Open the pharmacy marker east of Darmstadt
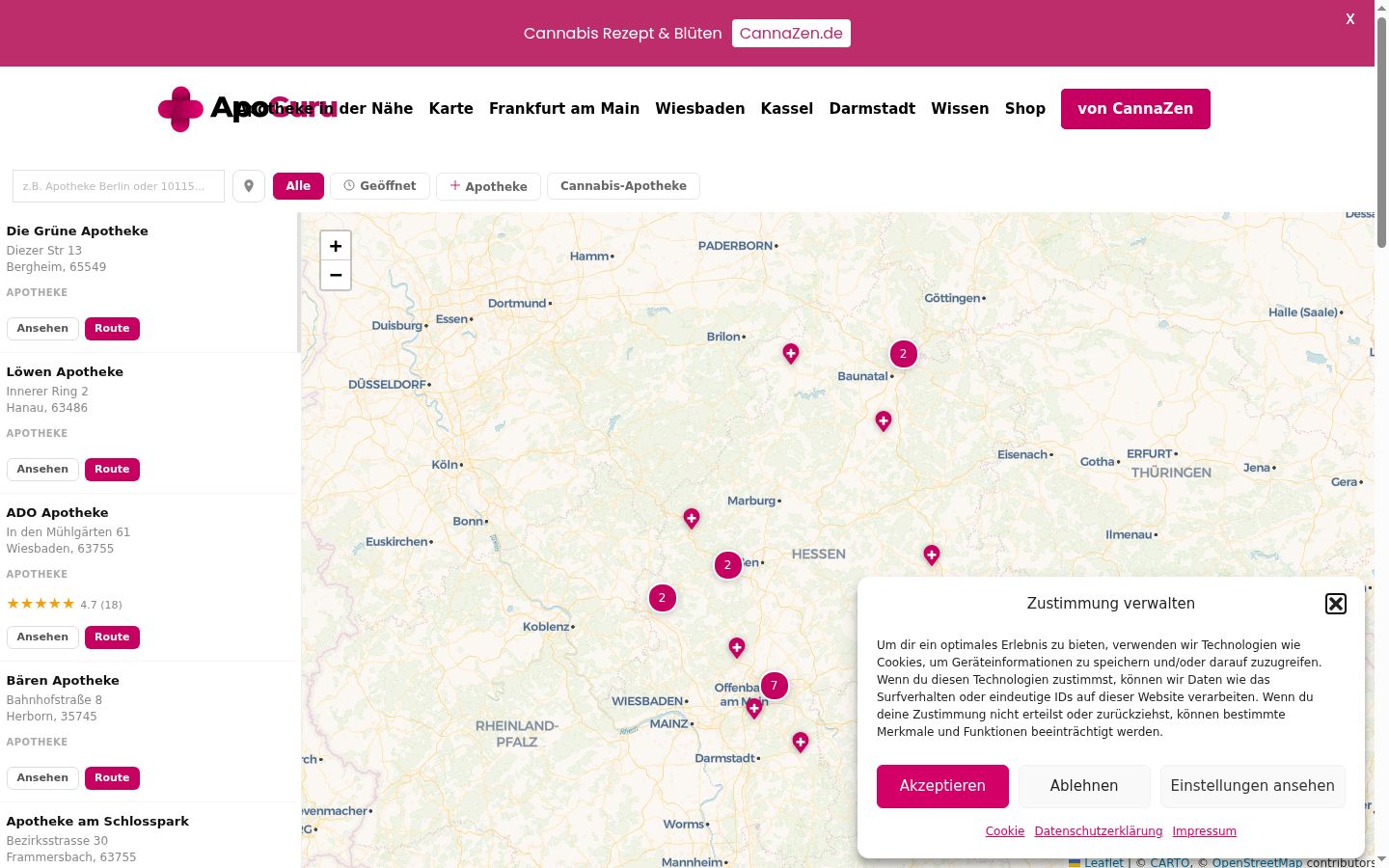This screenshot has width=1389, height=868. 801,743
